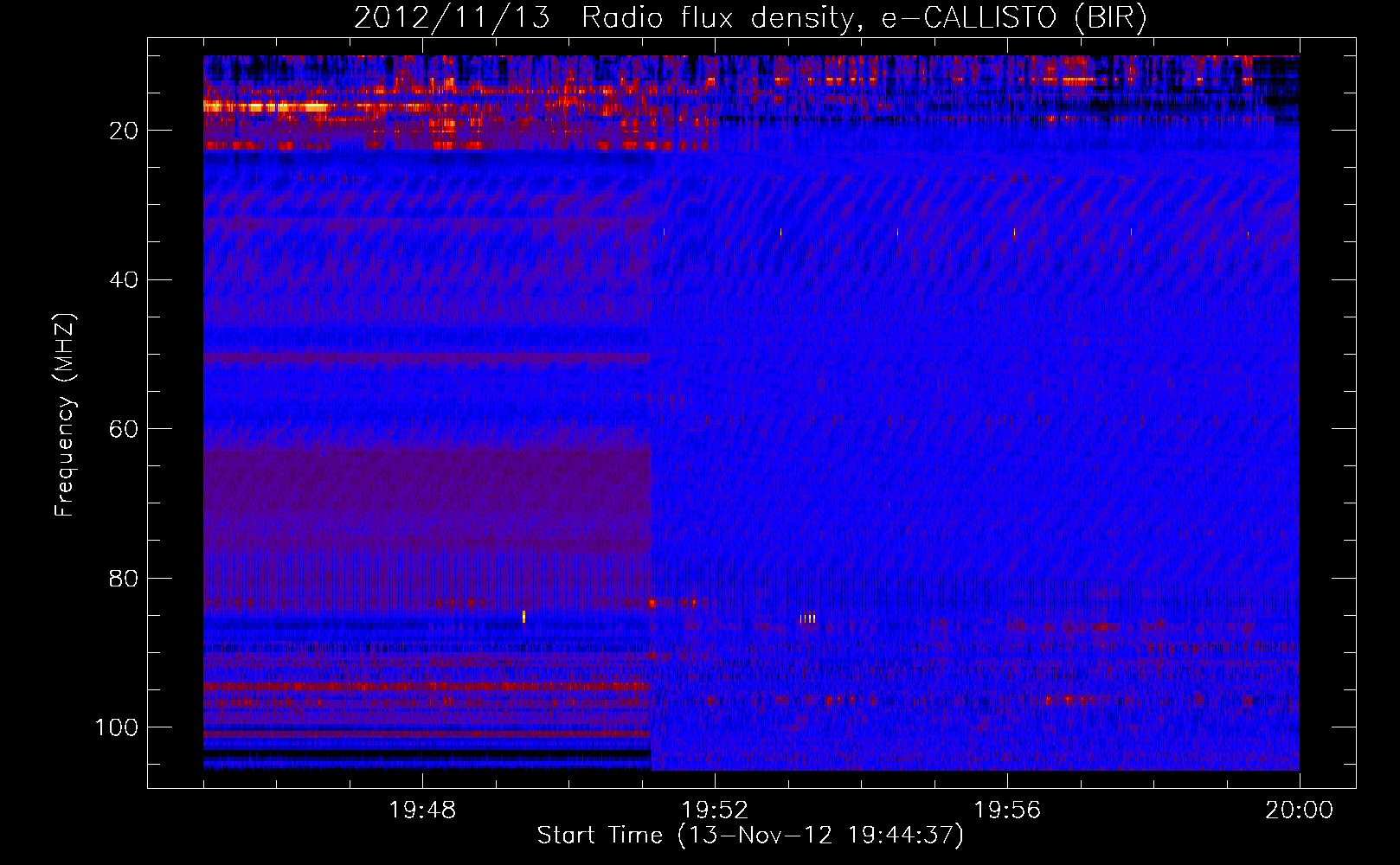
Task: Click the frequency tick label 80
Action: click(x=125, y=578)
